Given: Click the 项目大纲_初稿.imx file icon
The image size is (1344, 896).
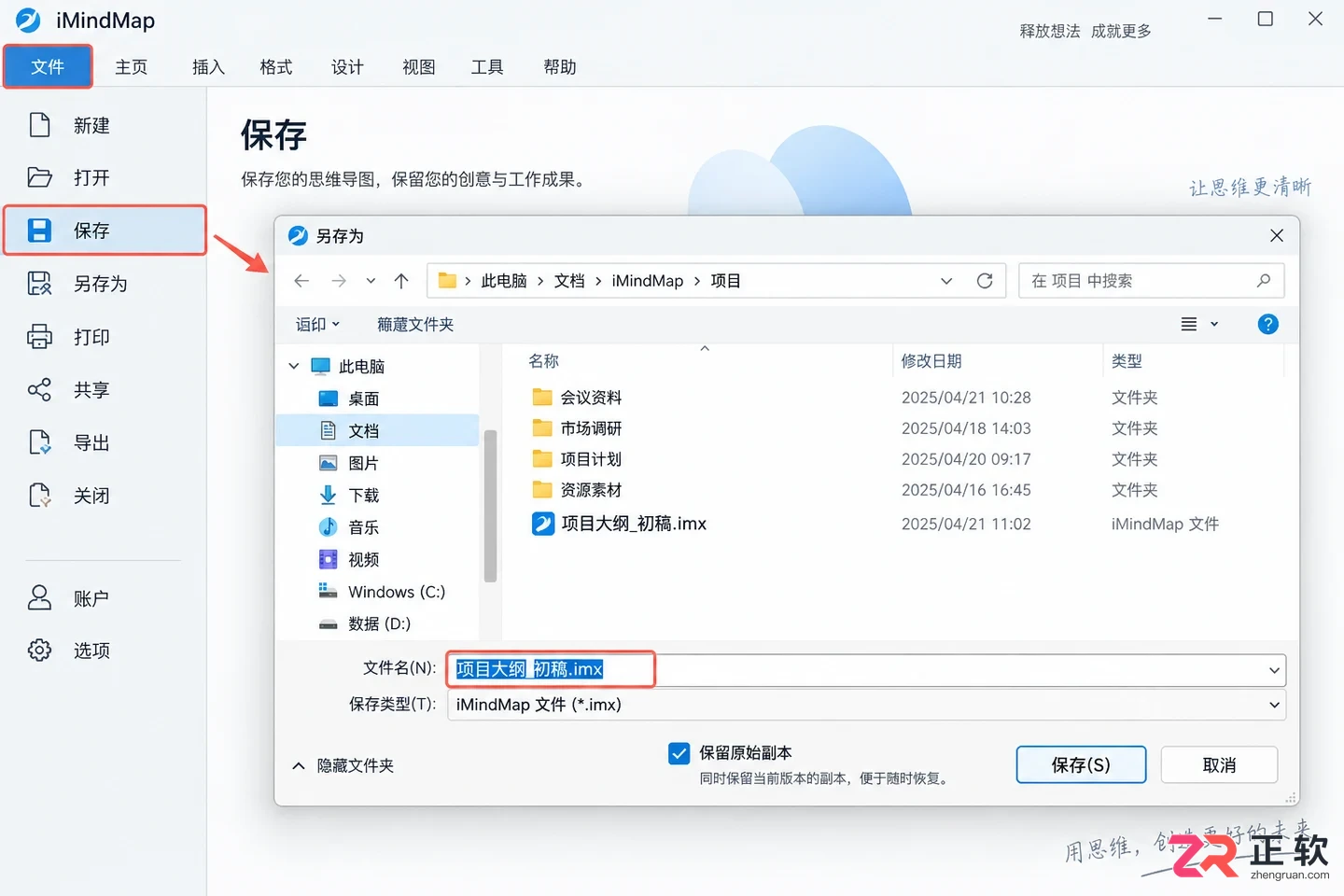Looking at the screenshot, I should coord(542,524).
